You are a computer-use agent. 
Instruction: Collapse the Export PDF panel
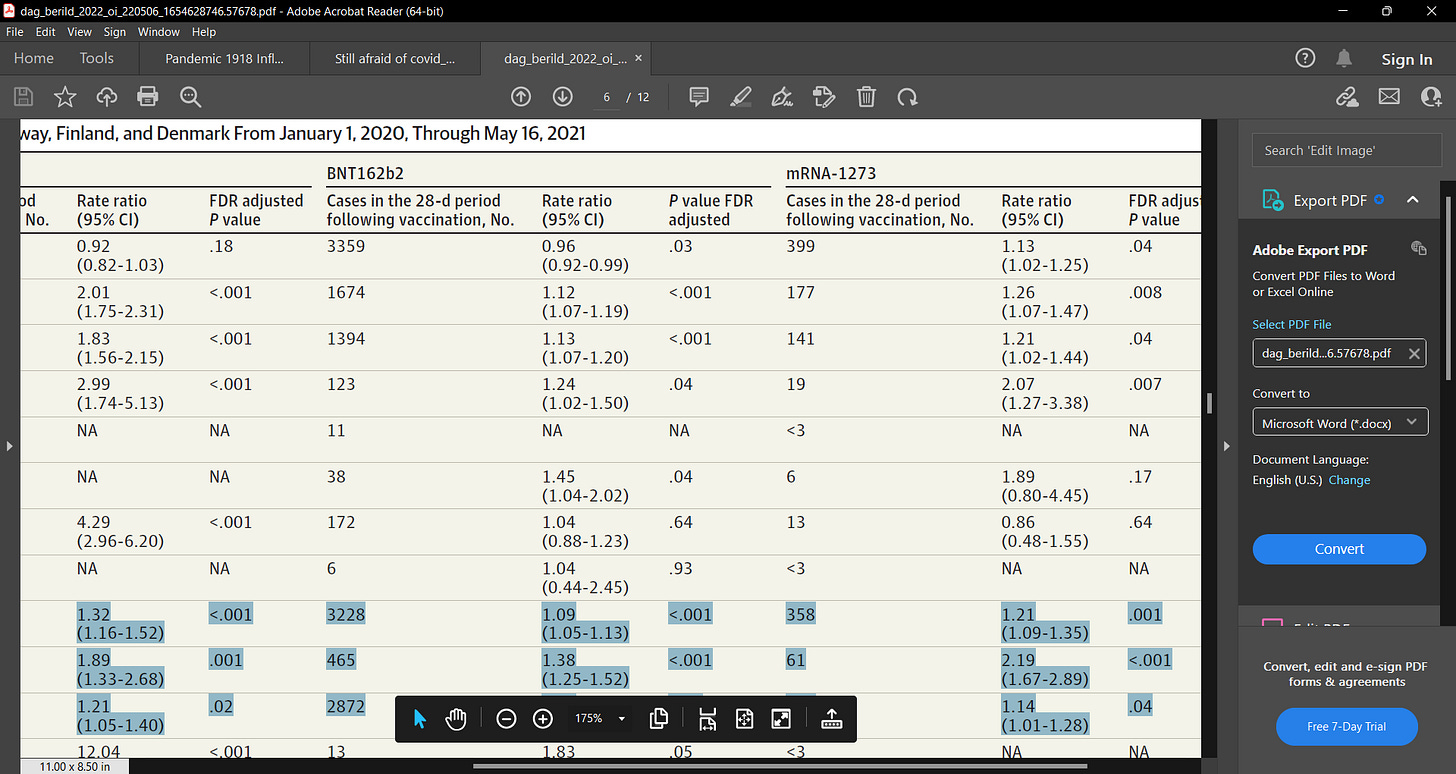1412,200
